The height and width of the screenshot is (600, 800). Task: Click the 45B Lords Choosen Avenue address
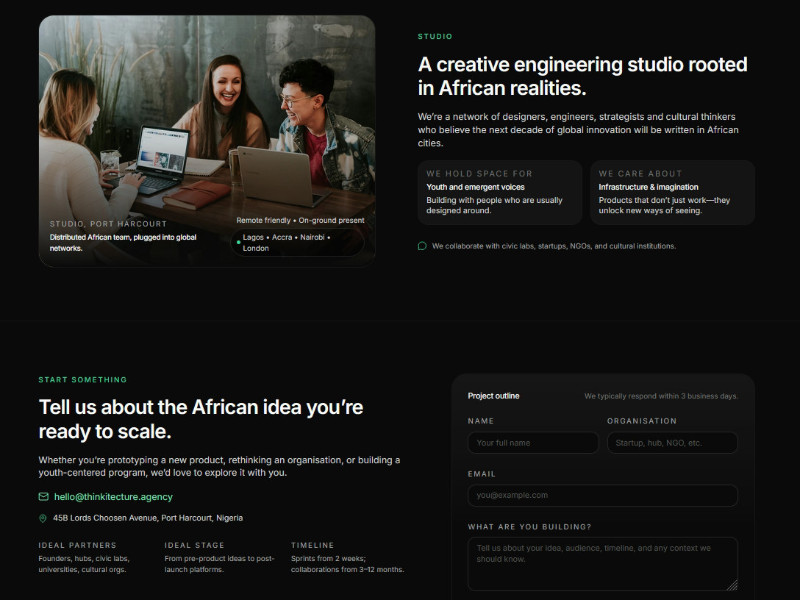[147, 518]
